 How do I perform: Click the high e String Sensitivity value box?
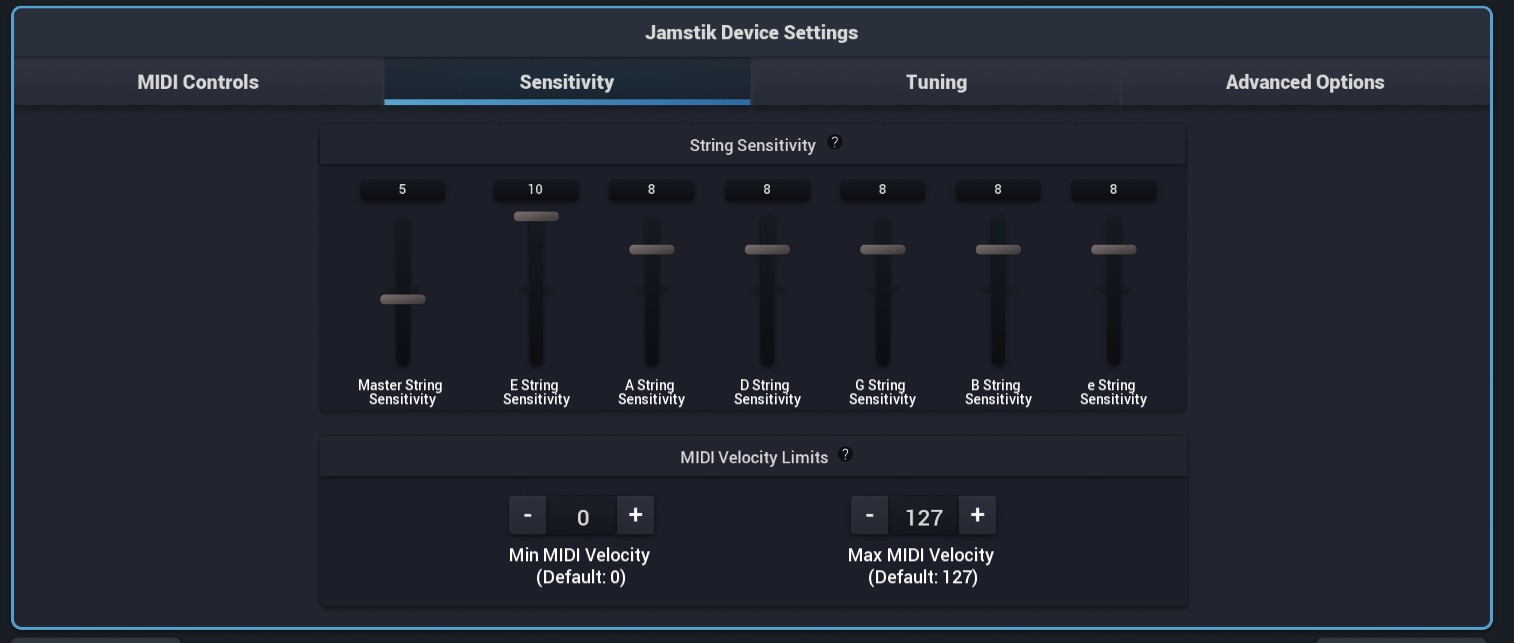[1114, 190]
